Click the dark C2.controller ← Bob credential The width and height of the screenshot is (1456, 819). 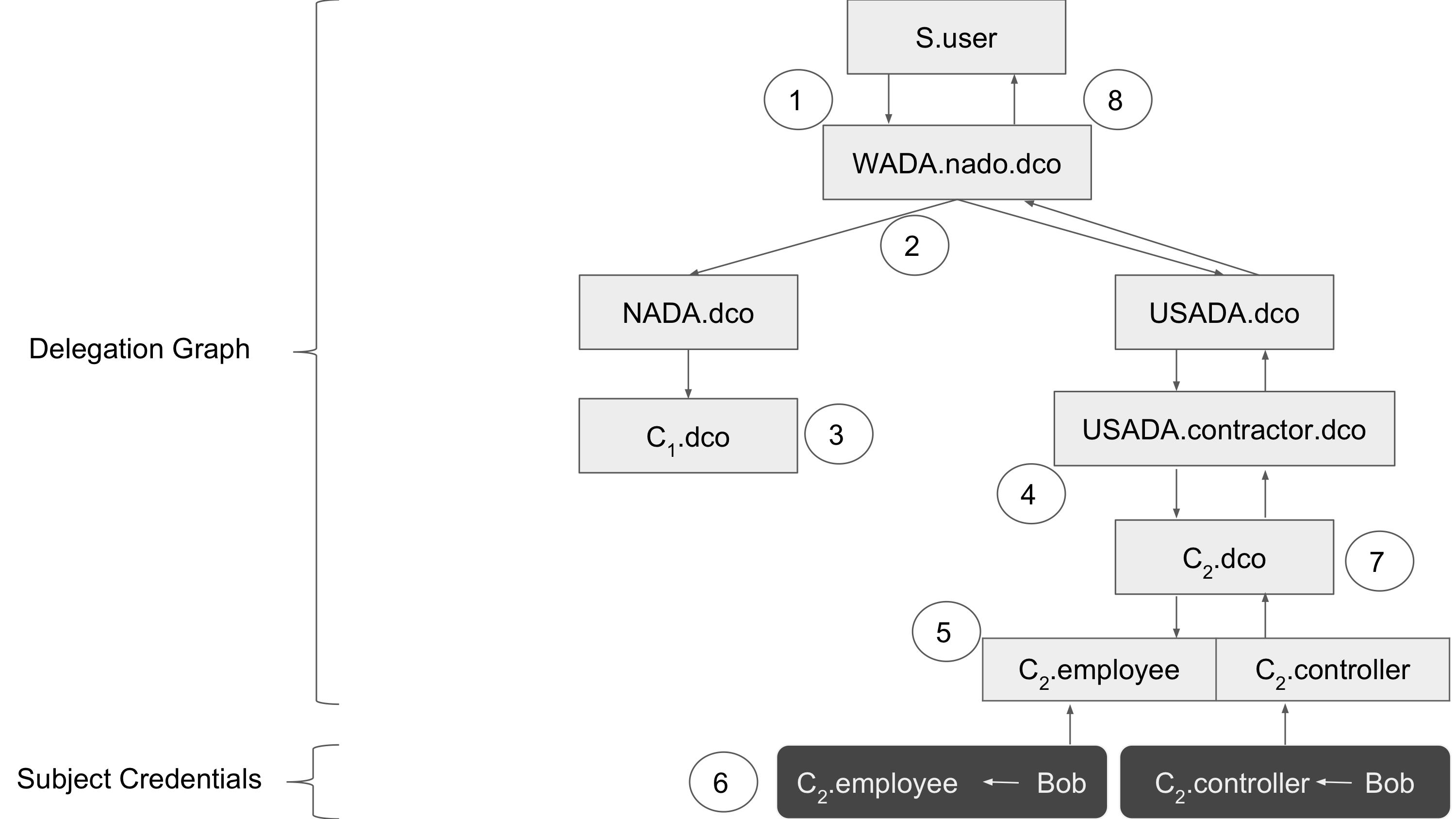pyautogui.click(x=1284, y=782)
